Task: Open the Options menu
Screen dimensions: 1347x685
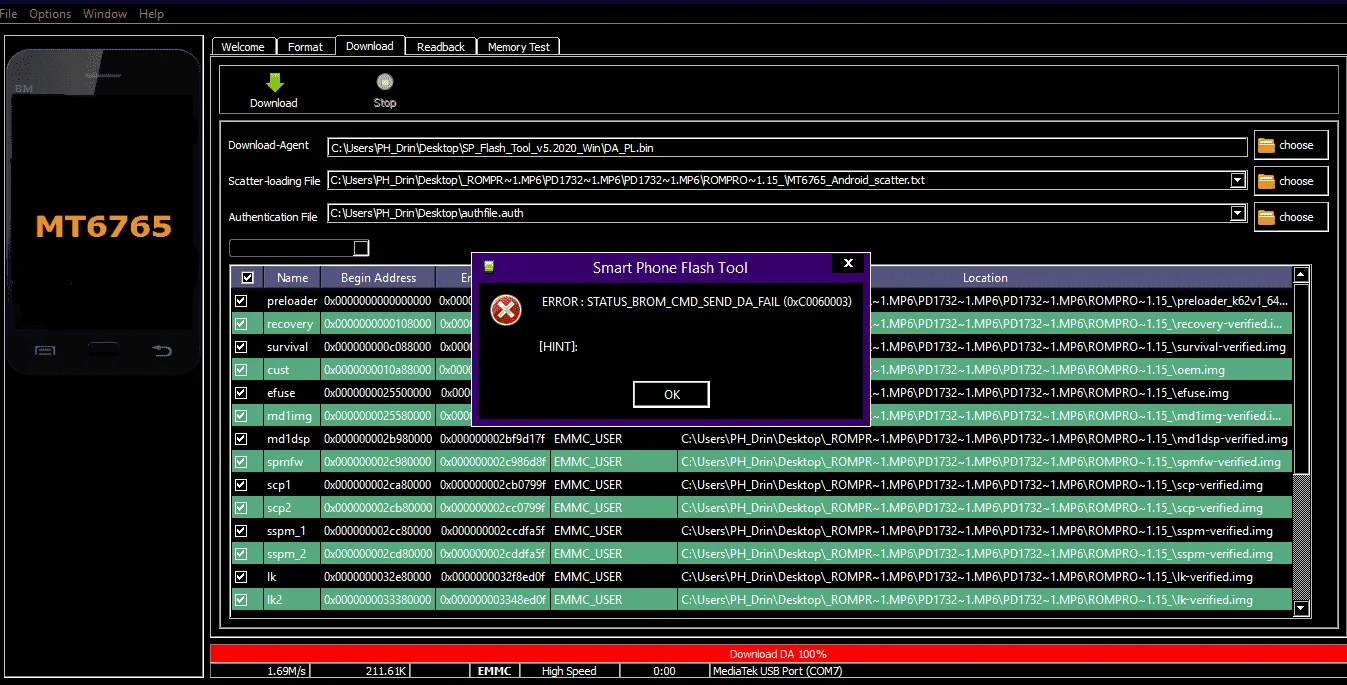Action: (50, 14)
